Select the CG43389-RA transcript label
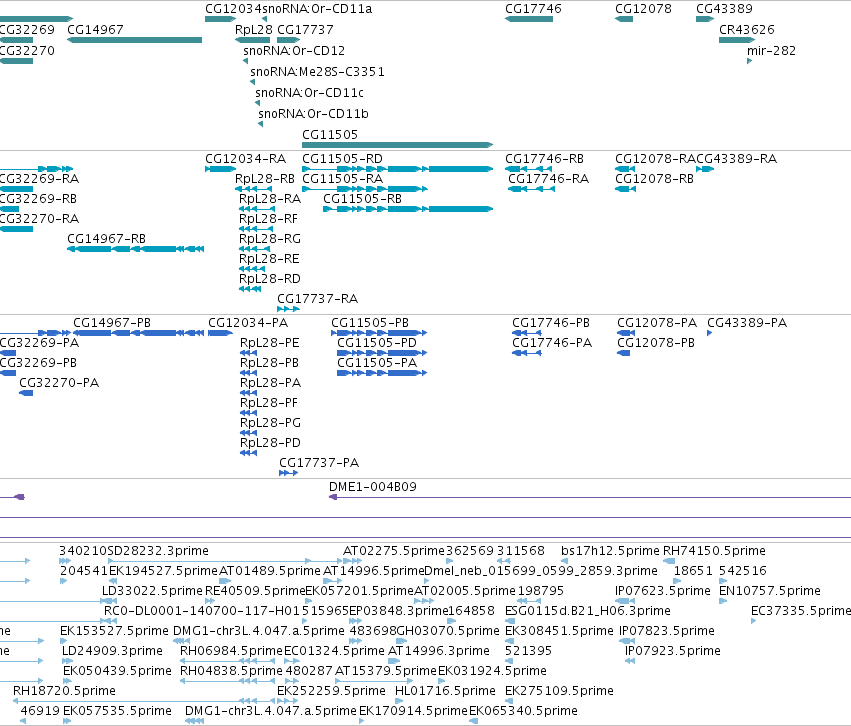This screenshot has height=726, width=851. (x=736, y=158)
